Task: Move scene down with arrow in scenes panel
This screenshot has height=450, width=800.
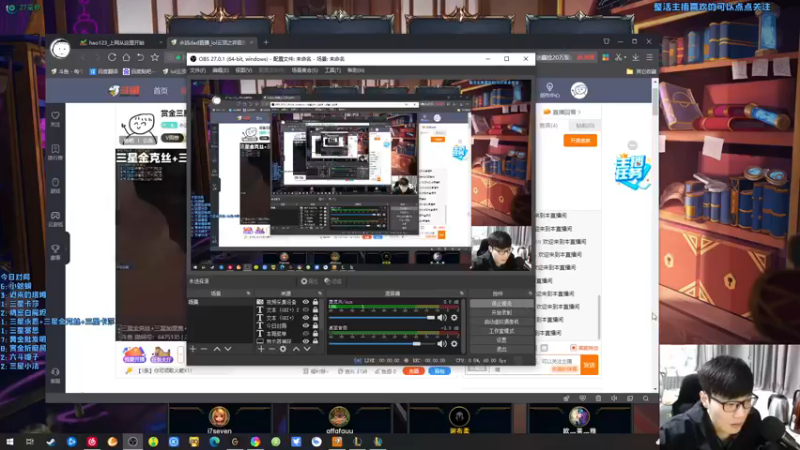Action: [228, 349]
